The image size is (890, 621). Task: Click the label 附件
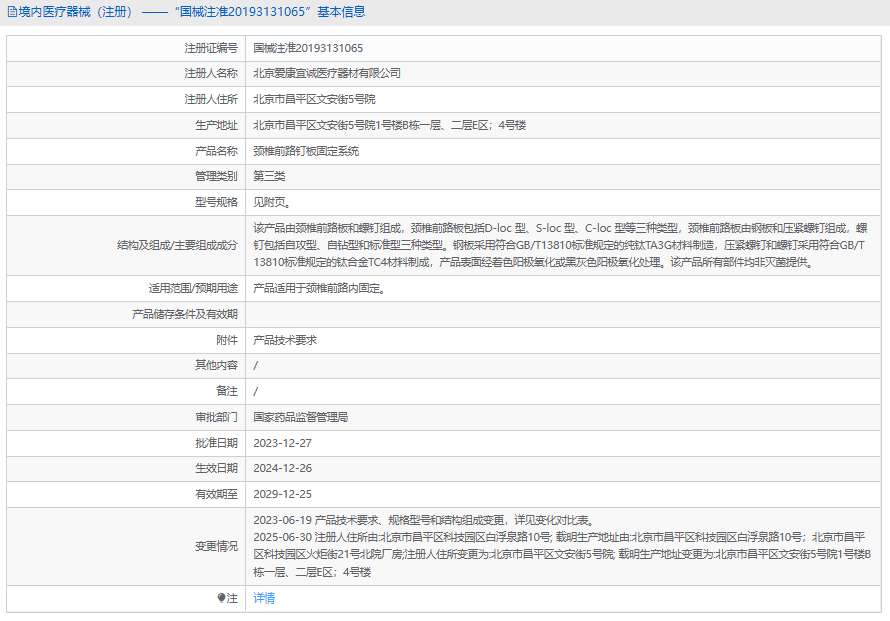pos(227,340)
